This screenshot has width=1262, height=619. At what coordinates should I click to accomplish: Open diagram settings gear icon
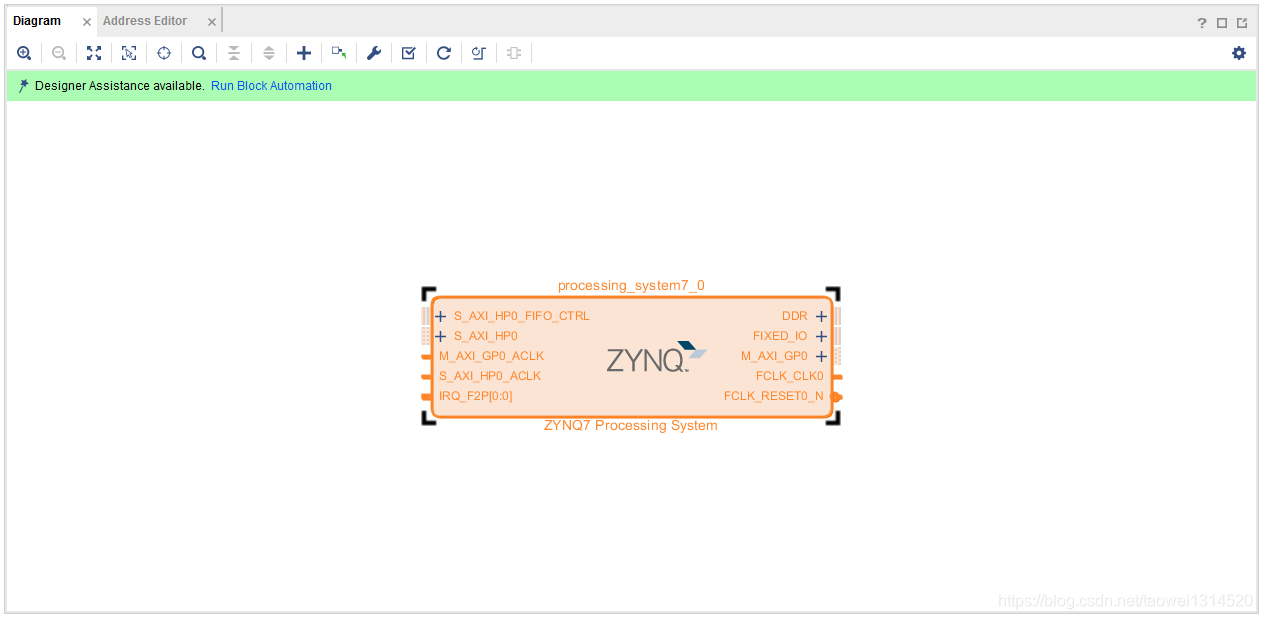click(1239, 53)
